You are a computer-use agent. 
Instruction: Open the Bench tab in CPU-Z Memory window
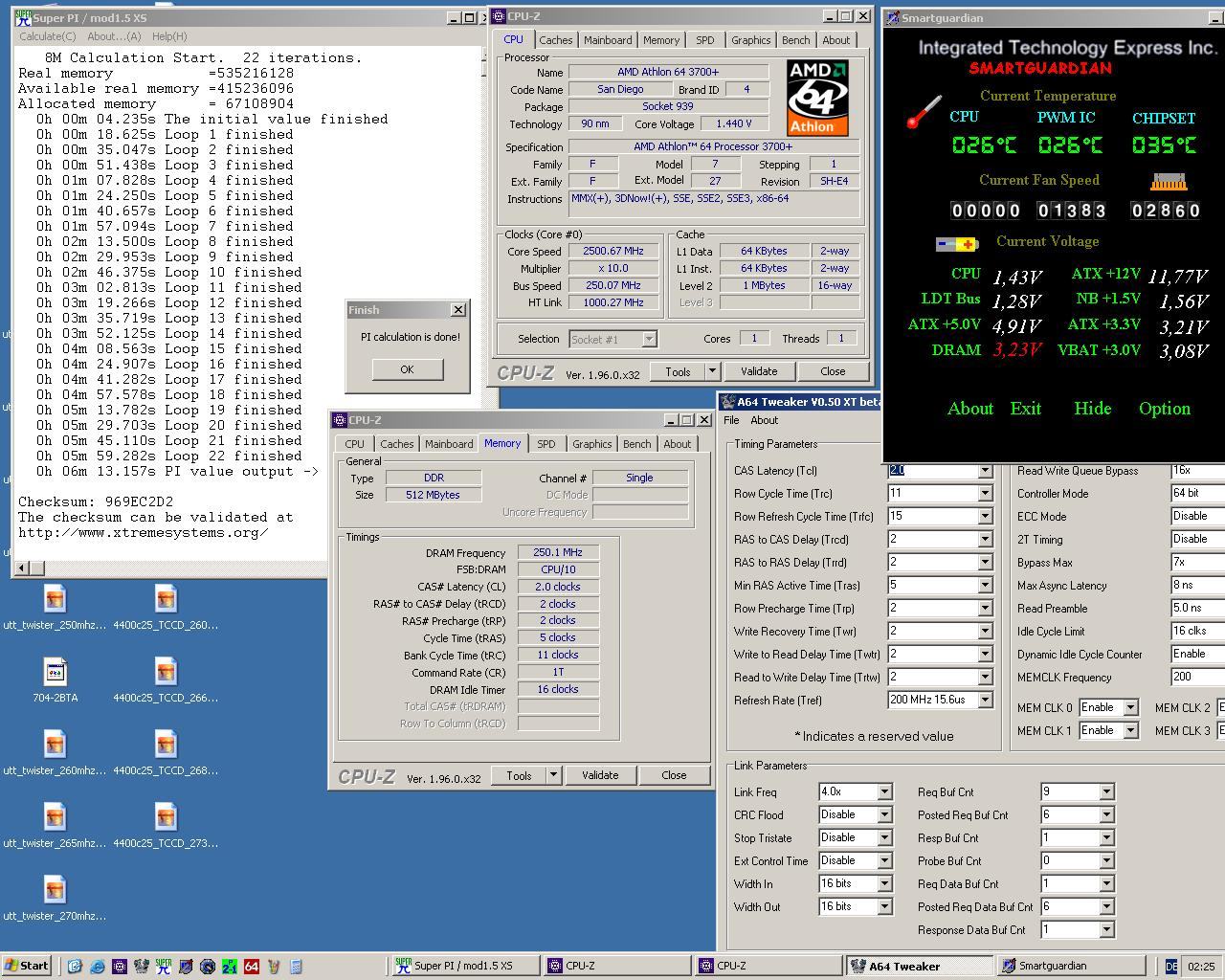click(637, 444)
